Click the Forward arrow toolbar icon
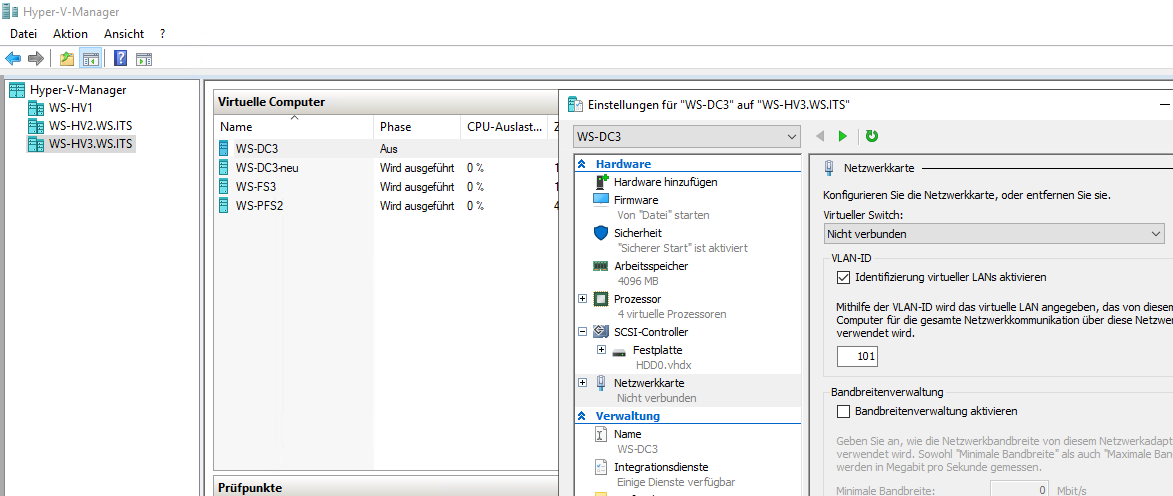The image size is (1173, 496). click(35, 58)
